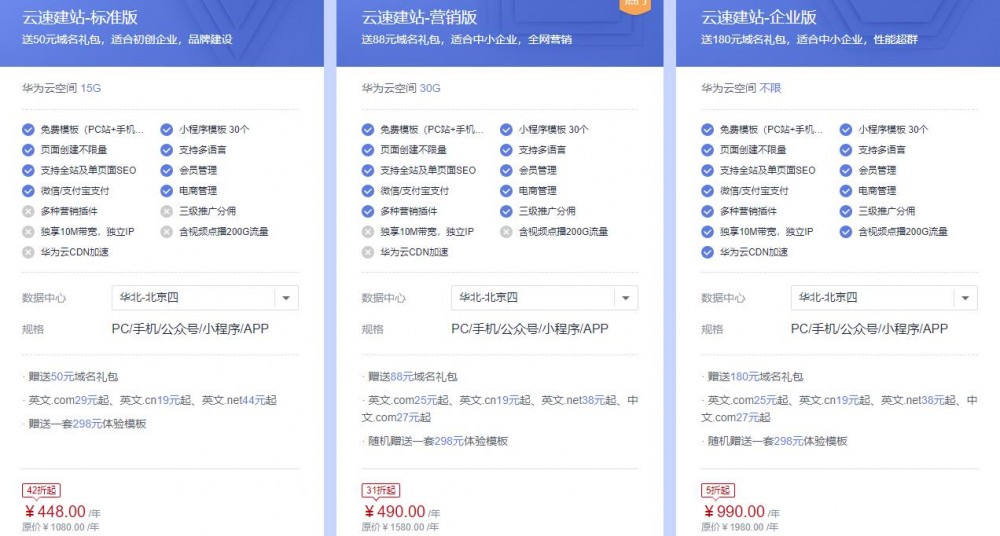
Task: Click gray X icon beside 三级推广分佣 in 标准版
Action: (x=167, y=211)
